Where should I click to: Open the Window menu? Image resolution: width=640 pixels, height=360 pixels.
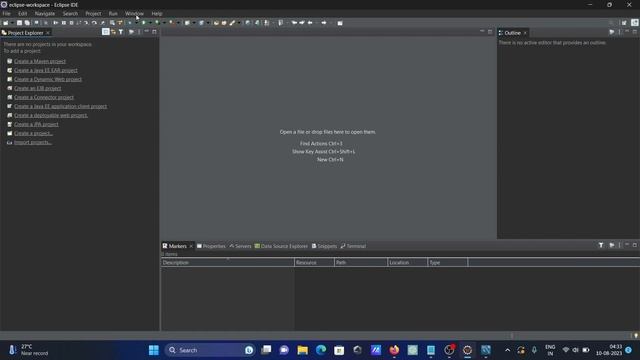tap(134, 13)
